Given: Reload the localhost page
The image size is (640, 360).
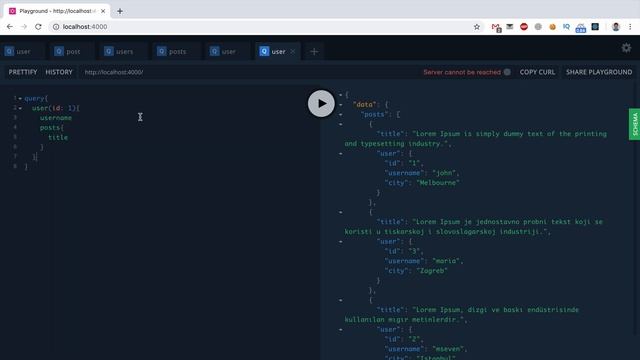Looking at the screenshot, I should pos(38,27).
